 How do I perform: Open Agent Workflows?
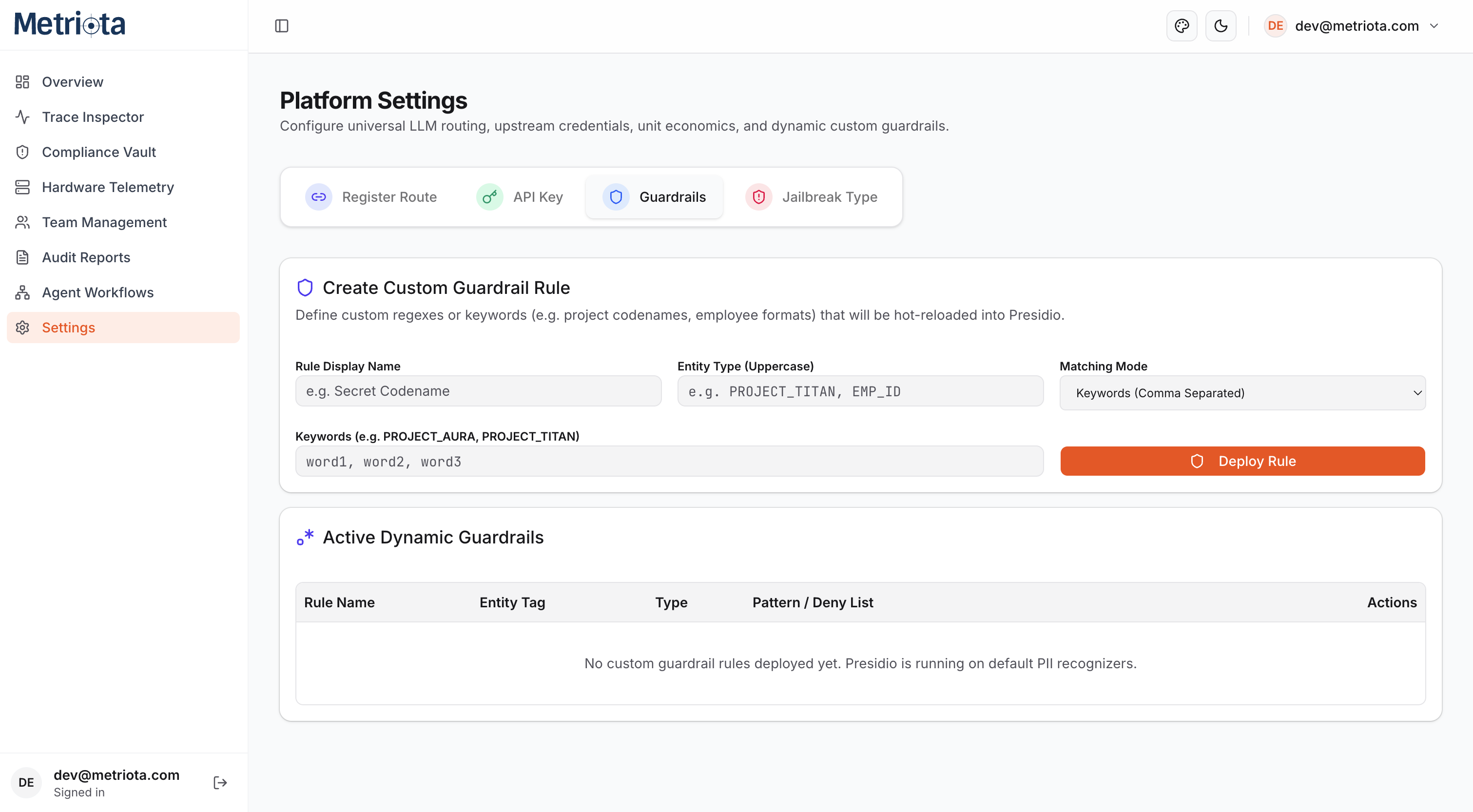tap(123, 292)
